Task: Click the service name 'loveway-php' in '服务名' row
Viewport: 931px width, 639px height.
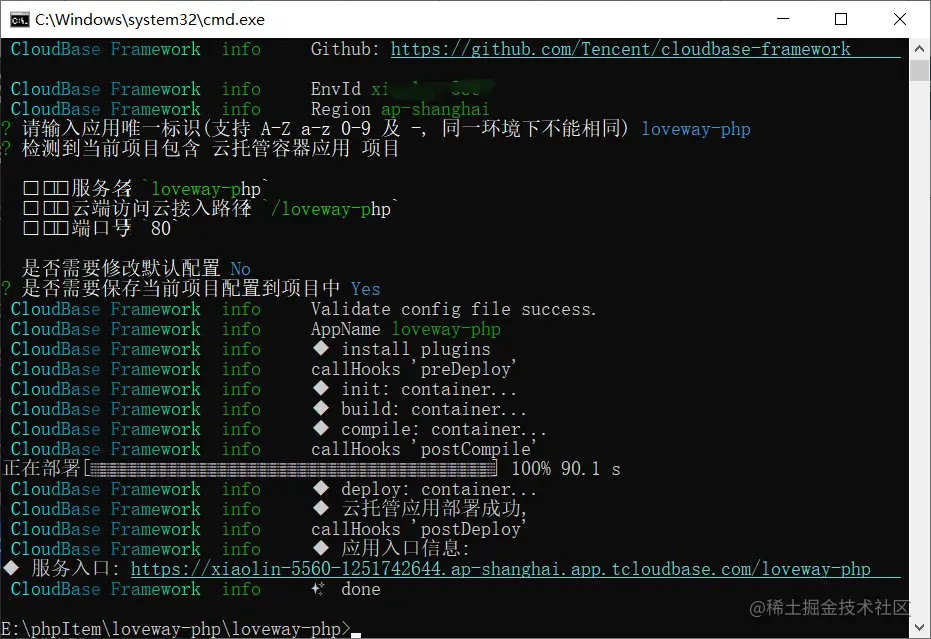Action: point(206,189)
